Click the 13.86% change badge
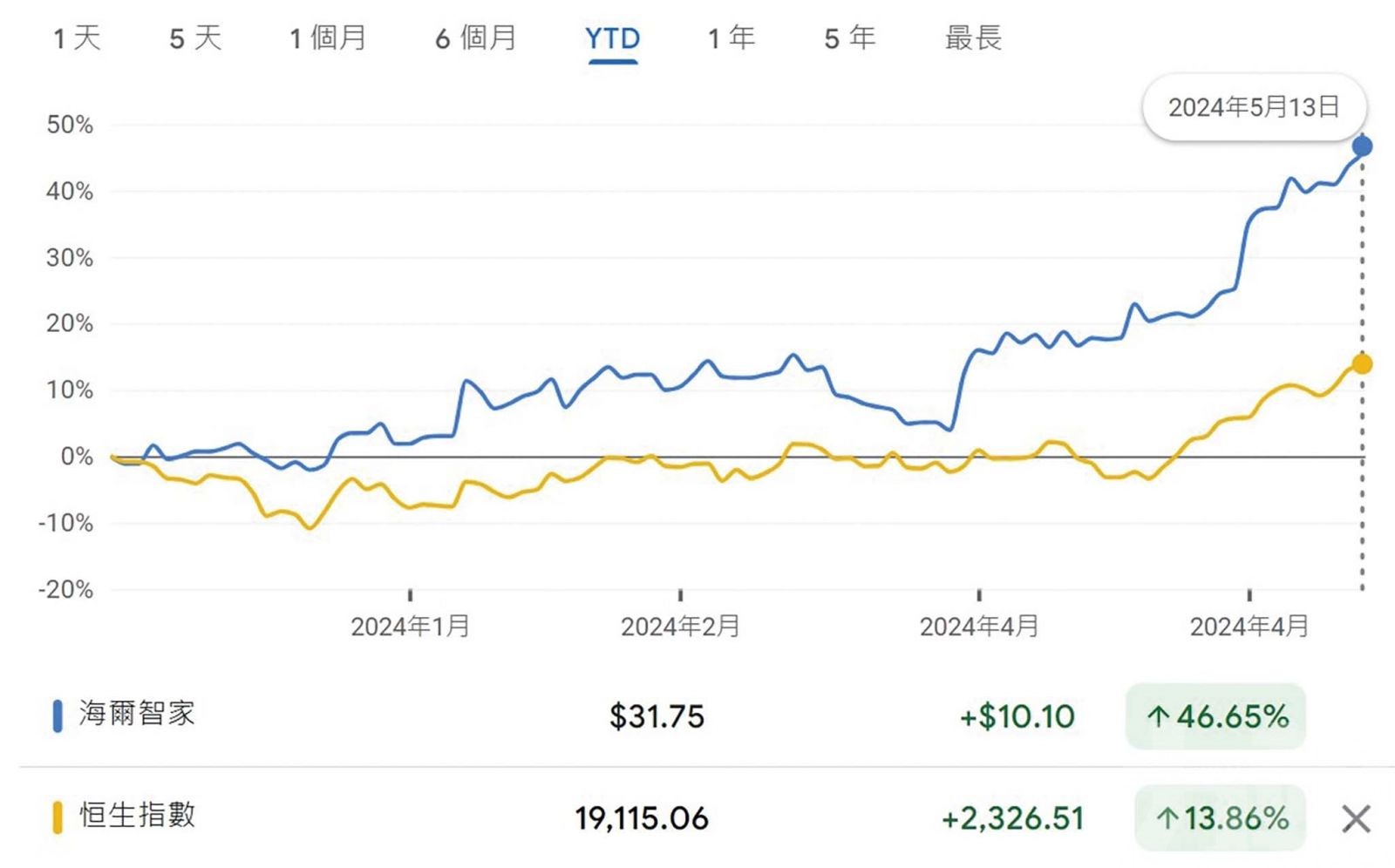Viewport: 1395px width, 868px height. [x=1220, y=818]
